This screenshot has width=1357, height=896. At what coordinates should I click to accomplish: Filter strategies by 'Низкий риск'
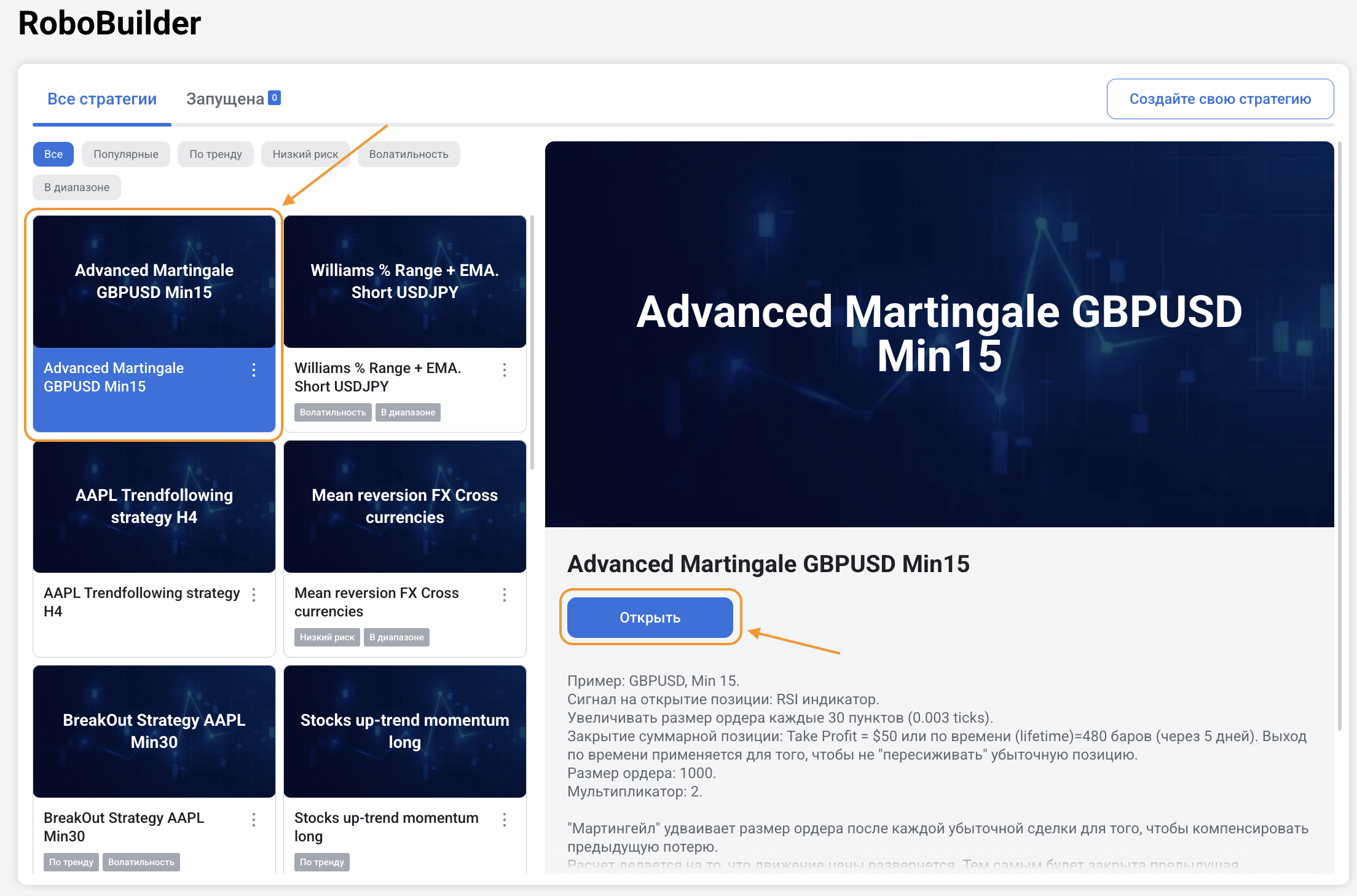click(x=305, y=154)
